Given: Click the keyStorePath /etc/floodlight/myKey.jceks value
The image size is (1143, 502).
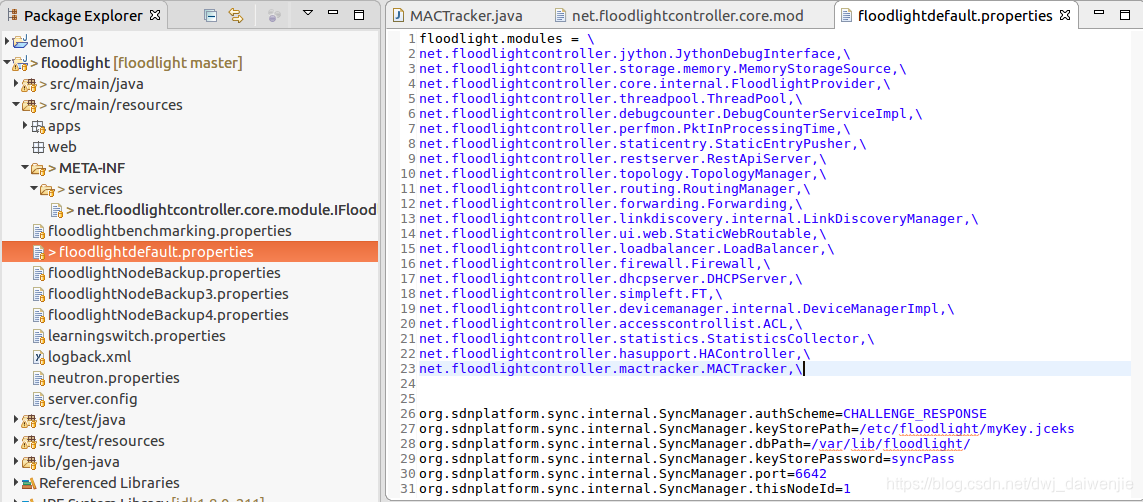Looking at the screenshot, I should 967,428.
